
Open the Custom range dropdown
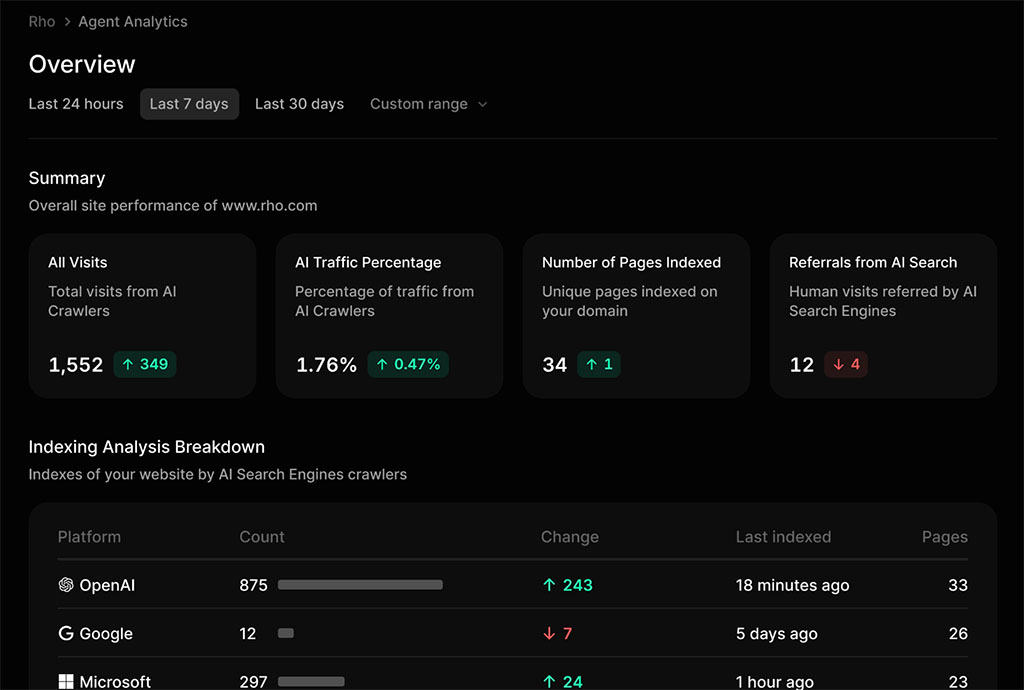coord(418,104)
